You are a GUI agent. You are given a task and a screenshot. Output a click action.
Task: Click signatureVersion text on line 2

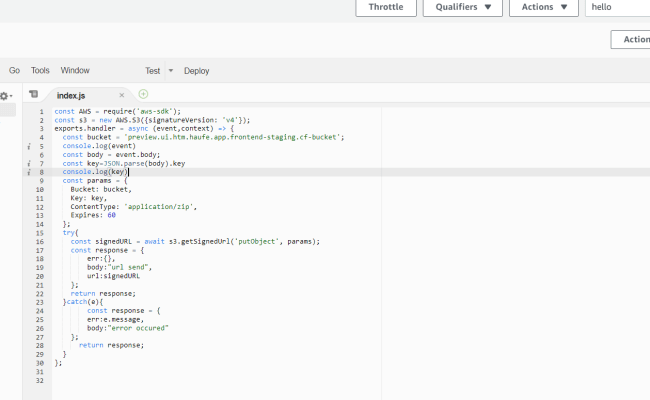(181, 120)
